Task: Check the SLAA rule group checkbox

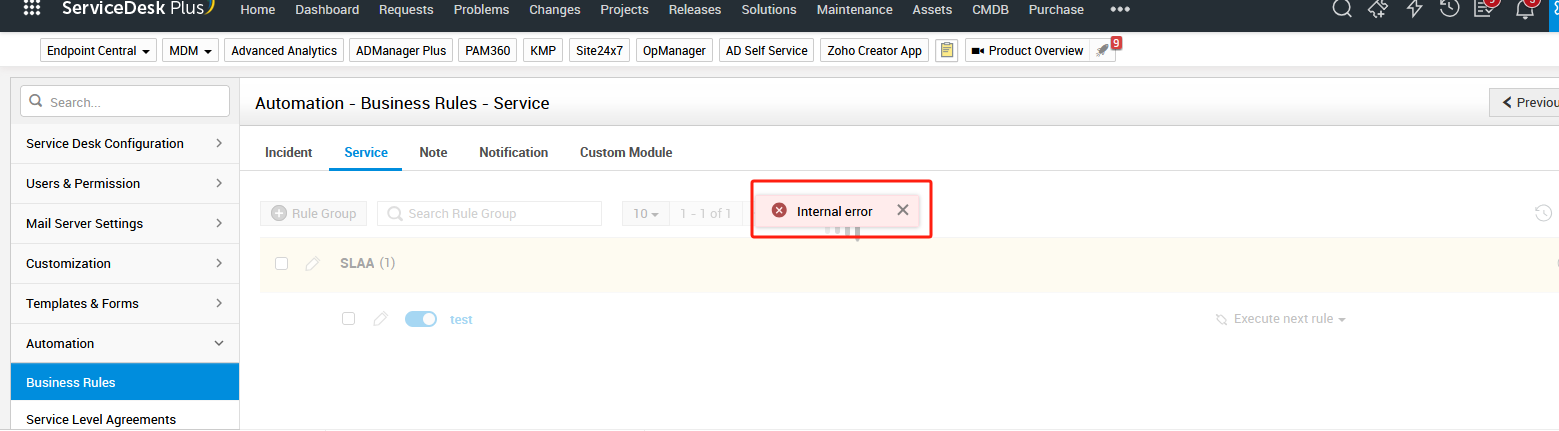Action: (x=282, y=263)
